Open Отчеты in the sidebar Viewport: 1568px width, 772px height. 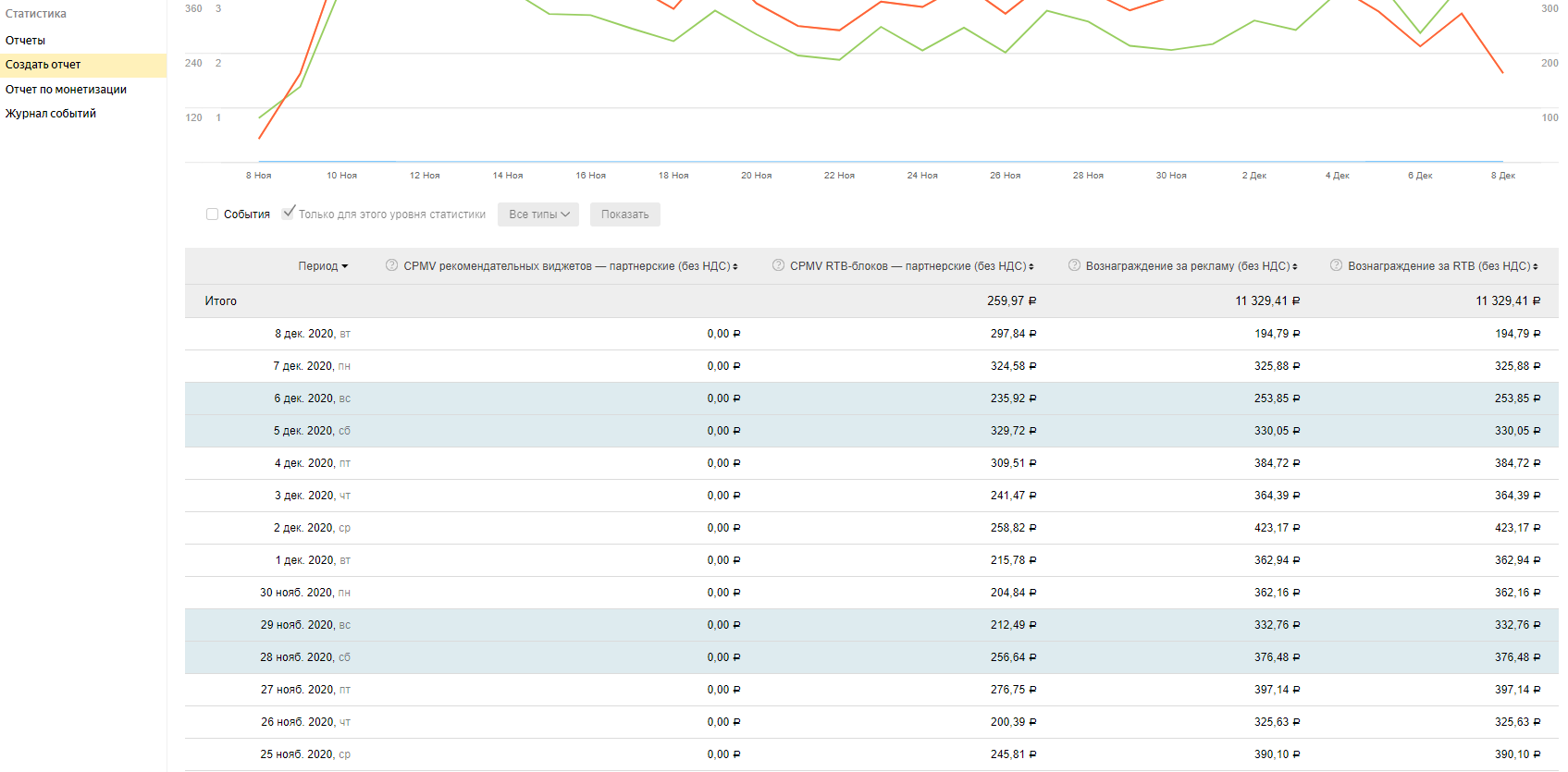26,41
